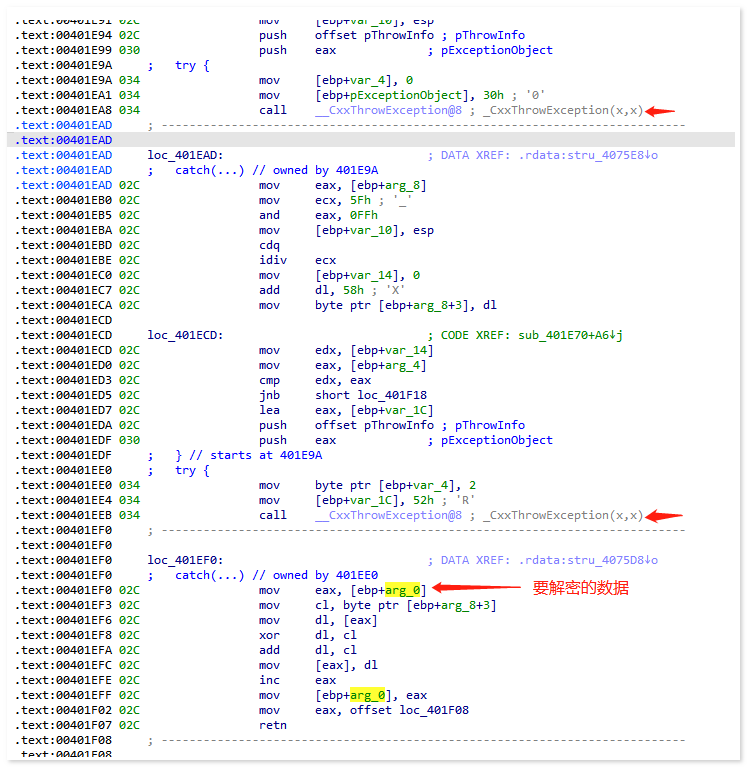Follow code xref sub_401E70+A6
Image resolution: width=747 pixels, height=767 pixels.
click(x=567, y=335)
